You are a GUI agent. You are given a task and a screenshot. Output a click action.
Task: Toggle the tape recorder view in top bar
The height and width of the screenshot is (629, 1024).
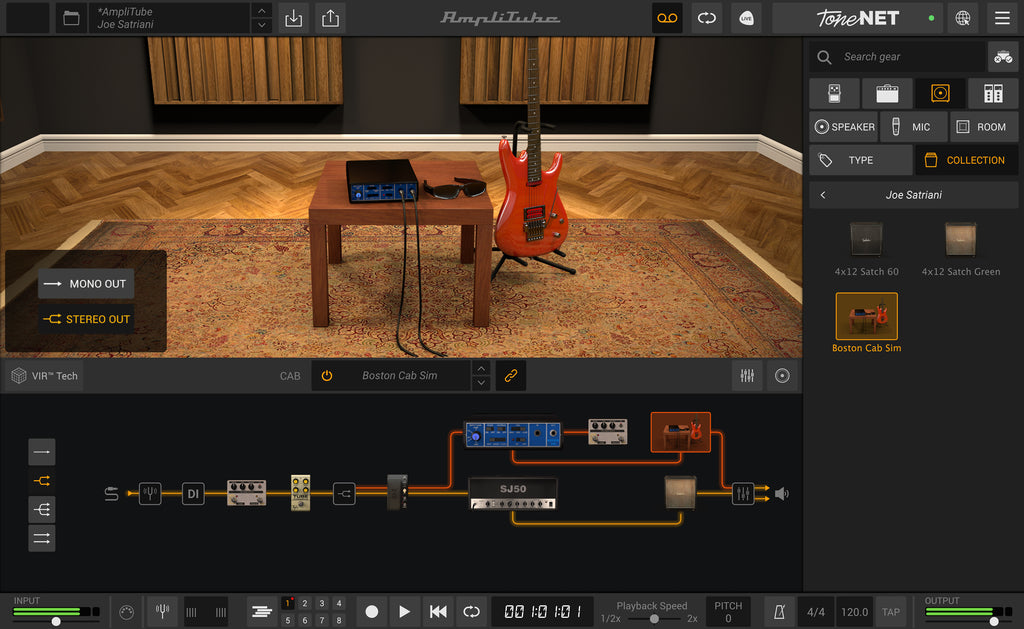click(x=667, y=18)
